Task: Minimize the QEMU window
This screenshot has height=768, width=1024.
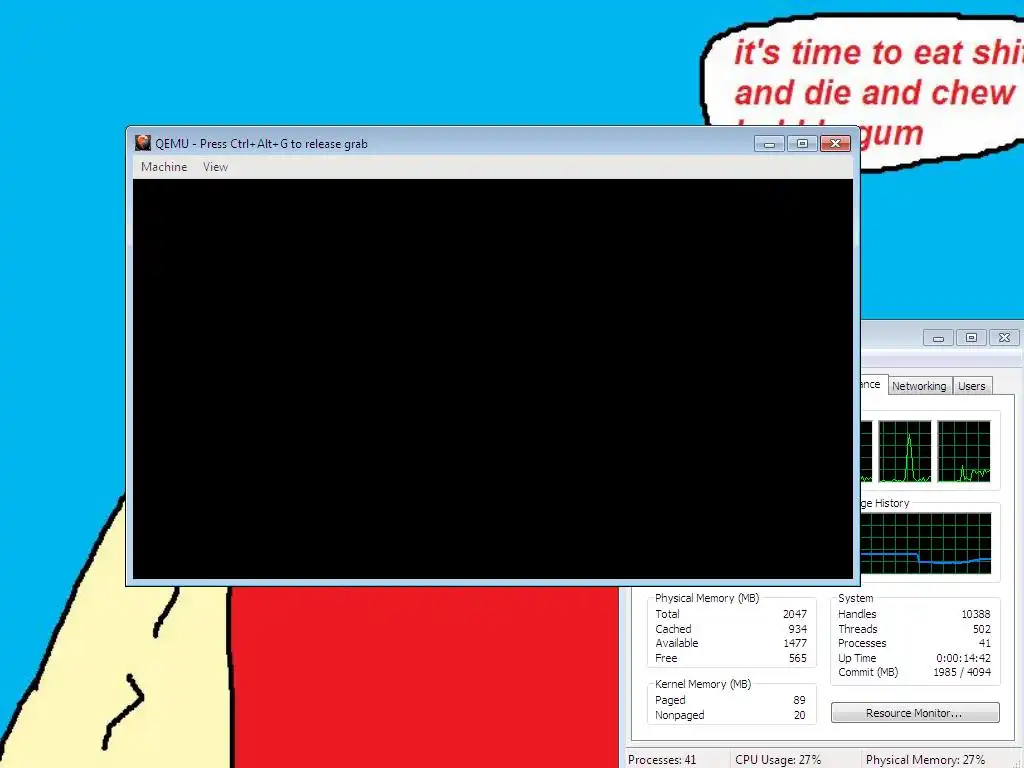Action: coord(769,144)
